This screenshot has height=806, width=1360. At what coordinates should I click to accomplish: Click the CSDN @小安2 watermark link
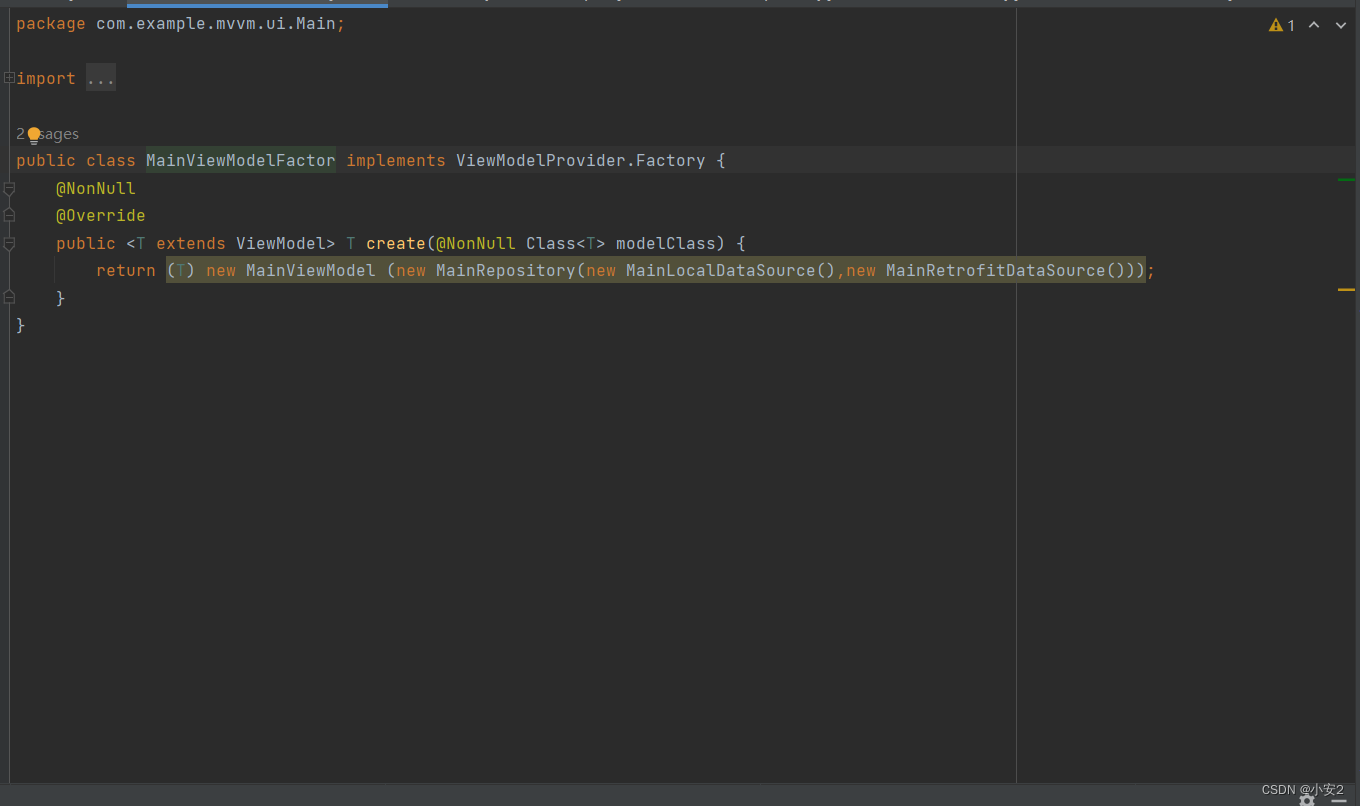(x=1302, y=789)
